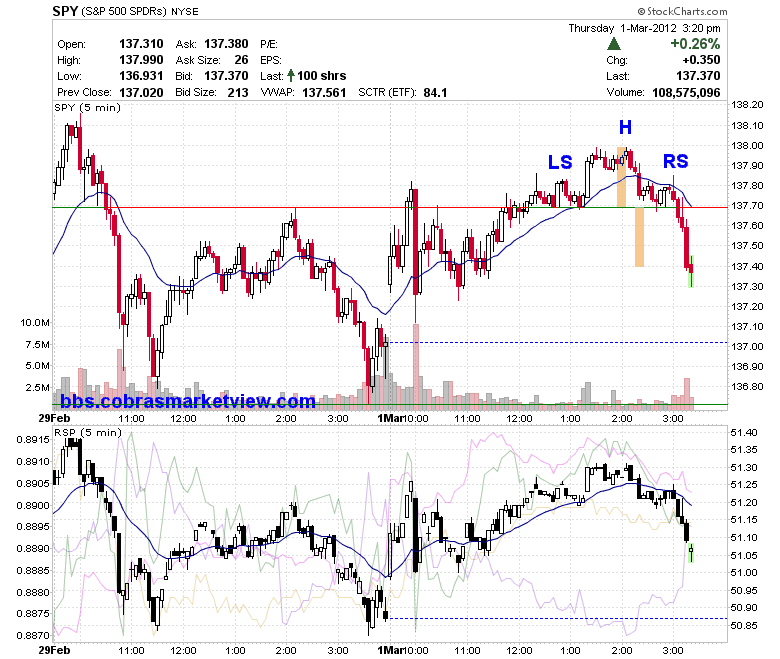
Task: Click the 0.8915 ratio axis label
Action: pos(33,439)
